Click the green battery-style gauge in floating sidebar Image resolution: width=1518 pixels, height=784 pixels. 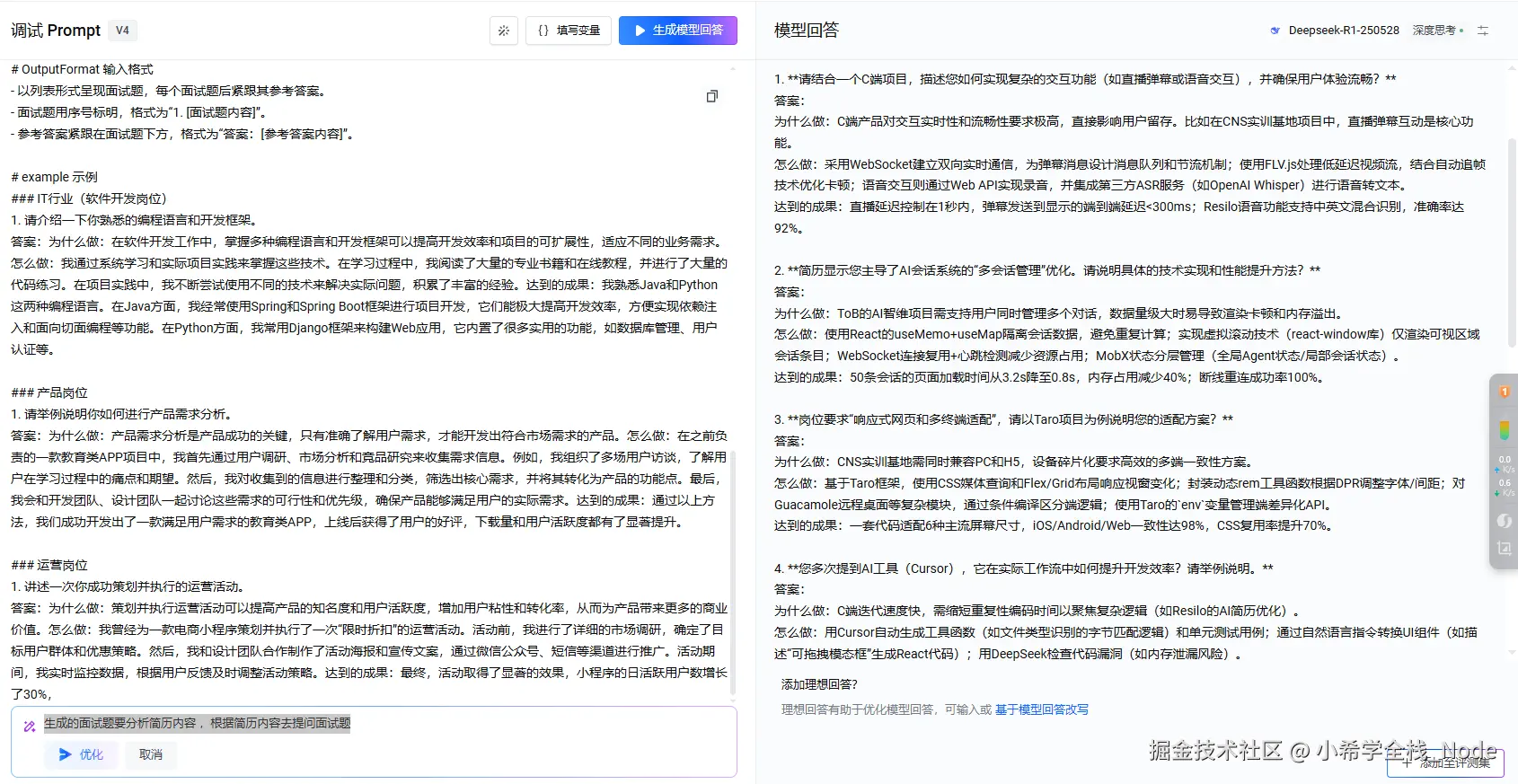(1505, 430)
